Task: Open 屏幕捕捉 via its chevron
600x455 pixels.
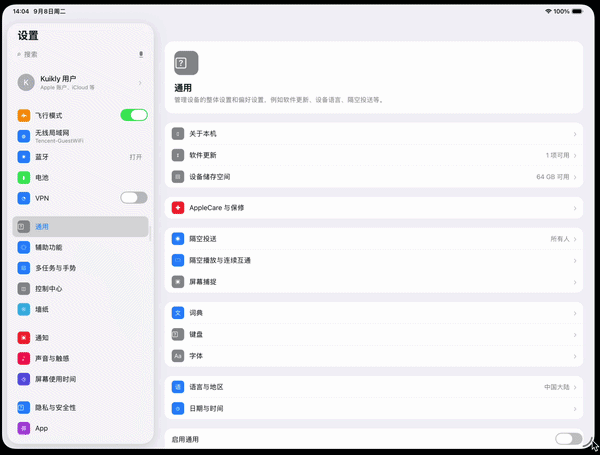Action: tap(575, 282)
